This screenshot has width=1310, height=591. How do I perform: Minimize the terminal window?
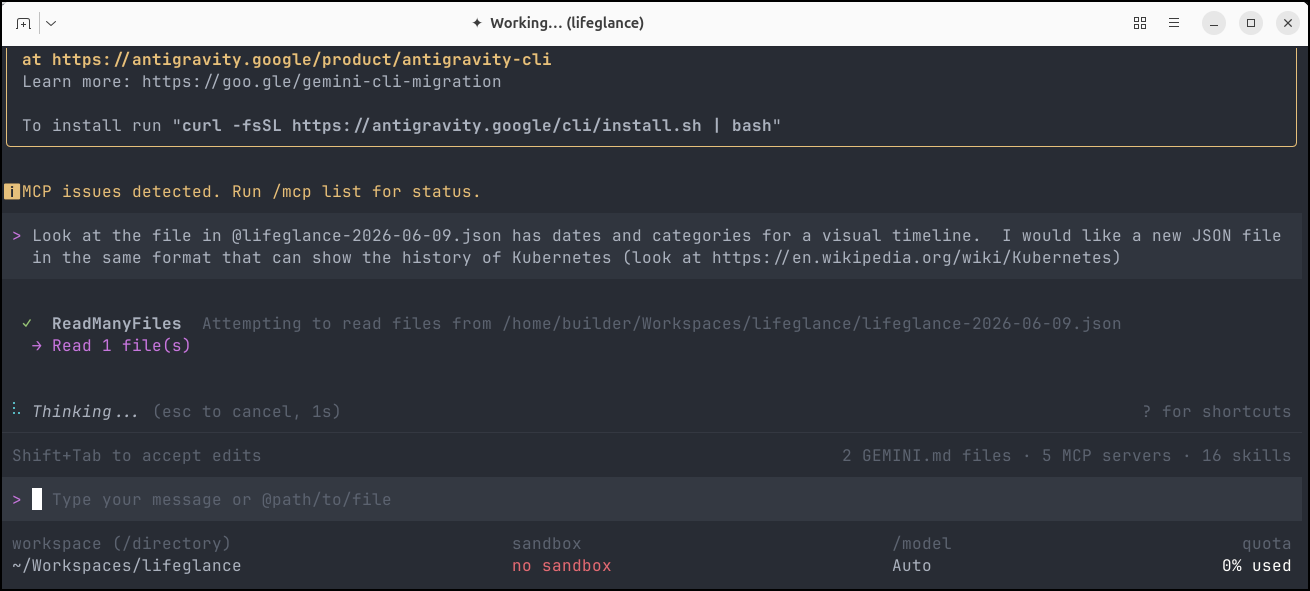point(1214,23)
